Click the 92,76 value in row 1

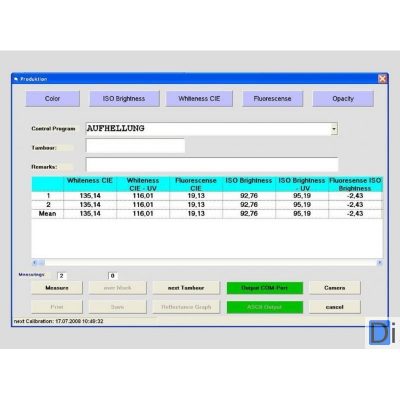[x=249, y=196]
